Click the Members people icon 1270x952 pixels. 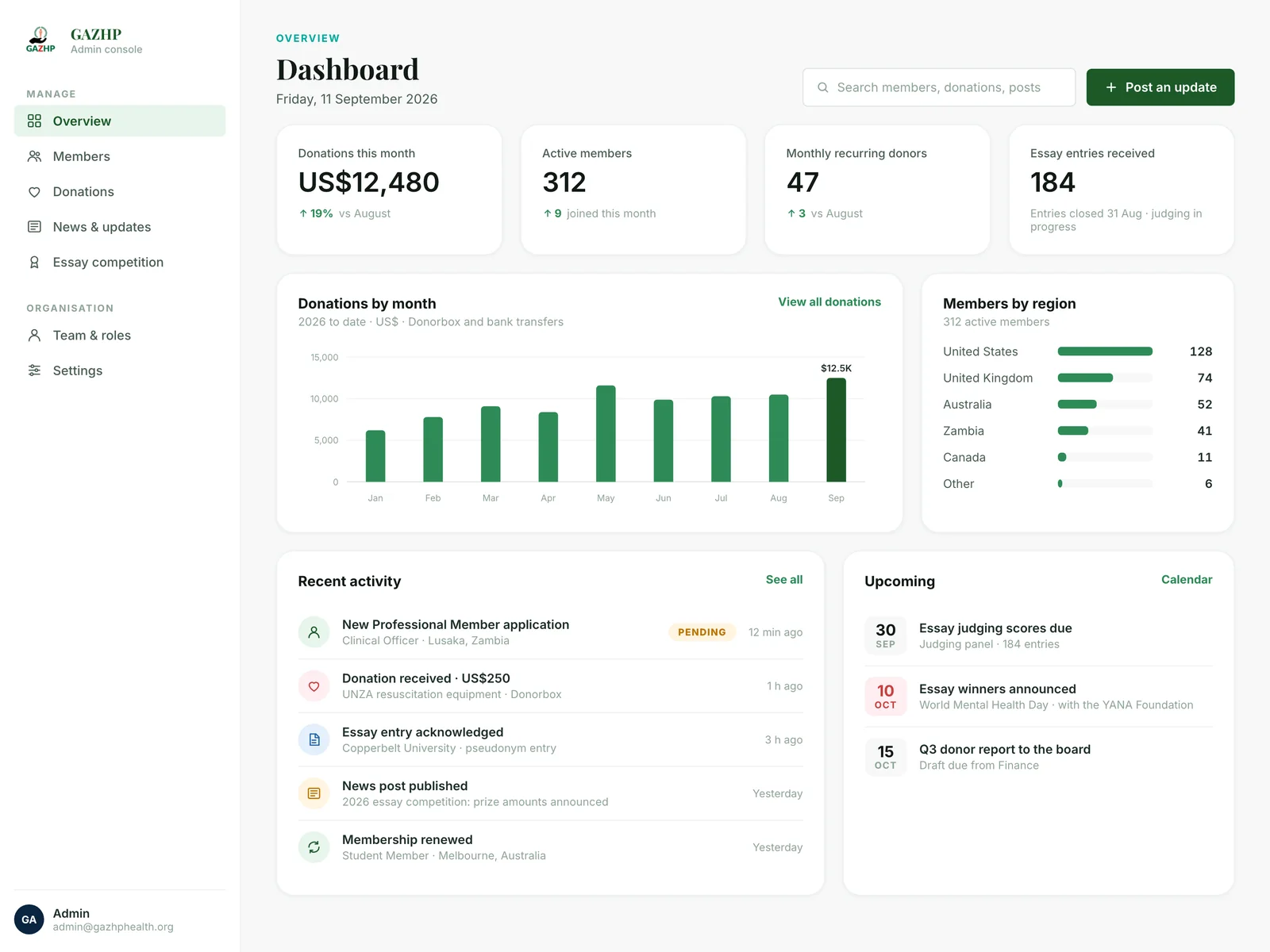coord(34,156)
